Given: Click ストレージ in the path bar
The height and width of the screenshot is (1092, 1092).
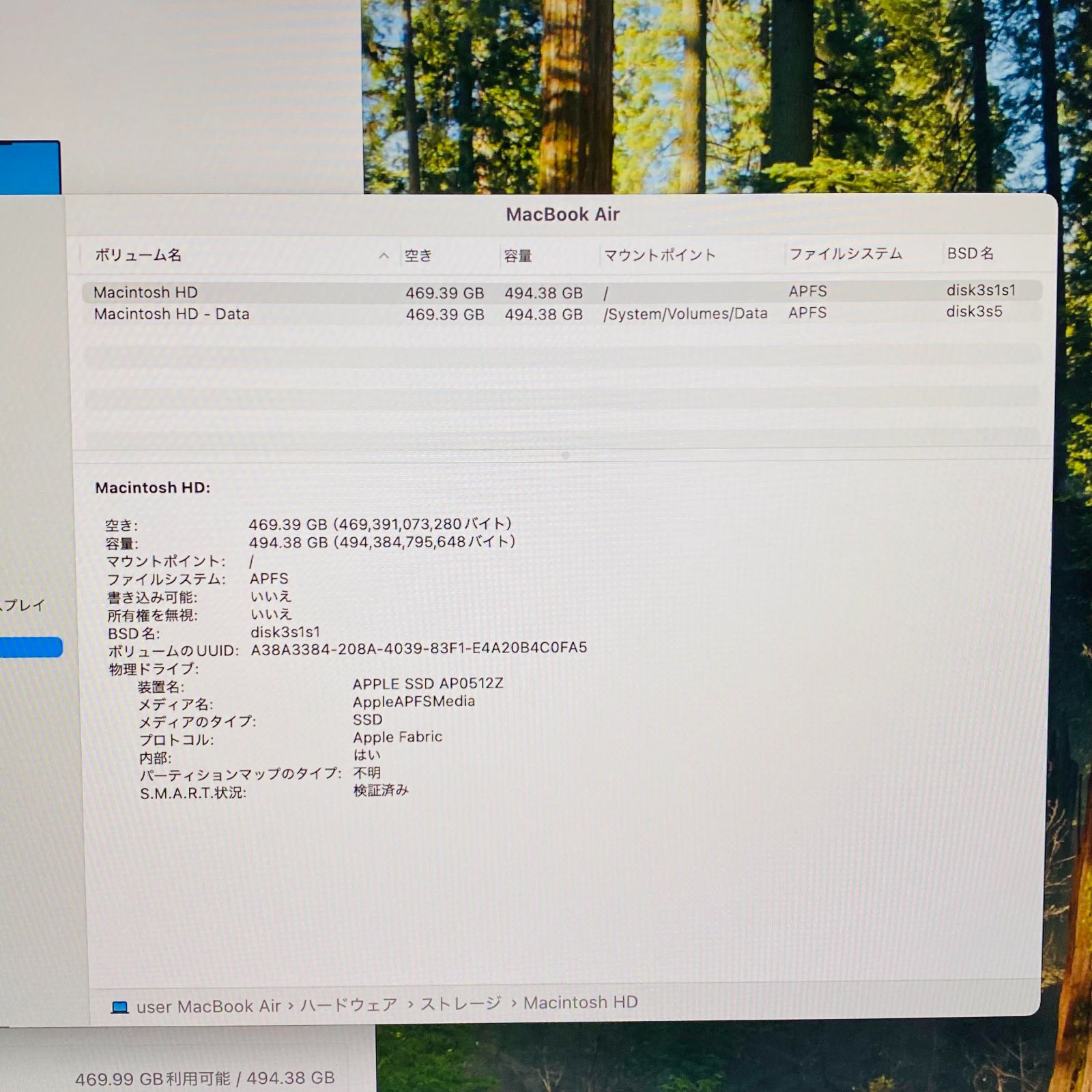Looking at the screenshot, I should pyautogui.click(x=461, y=1003).
